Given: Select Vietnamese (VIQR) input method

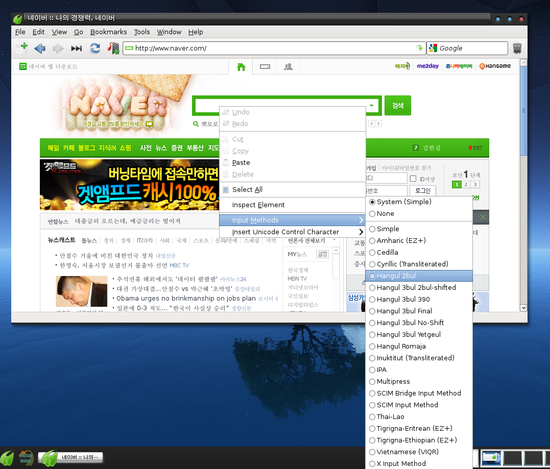Looking at the screenshot, I should click(419, 452).
